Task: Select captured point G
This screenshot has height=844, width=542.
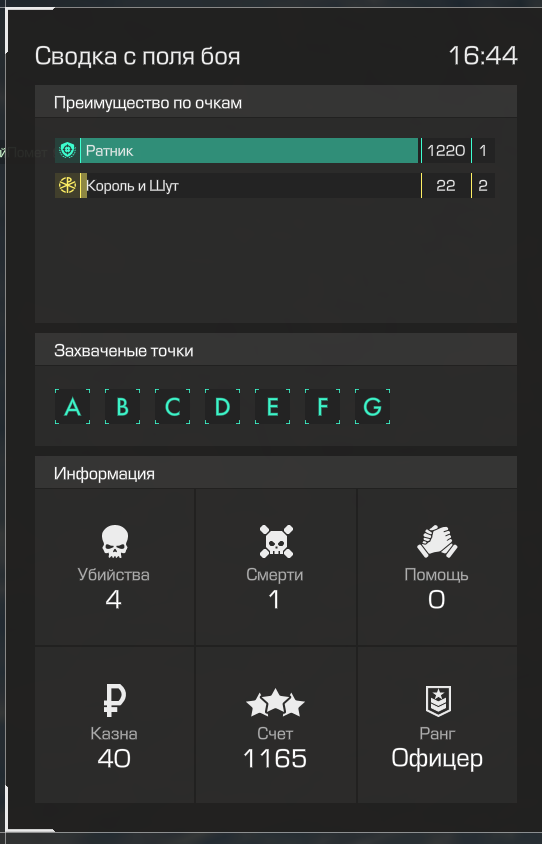Action: (372, 406)
